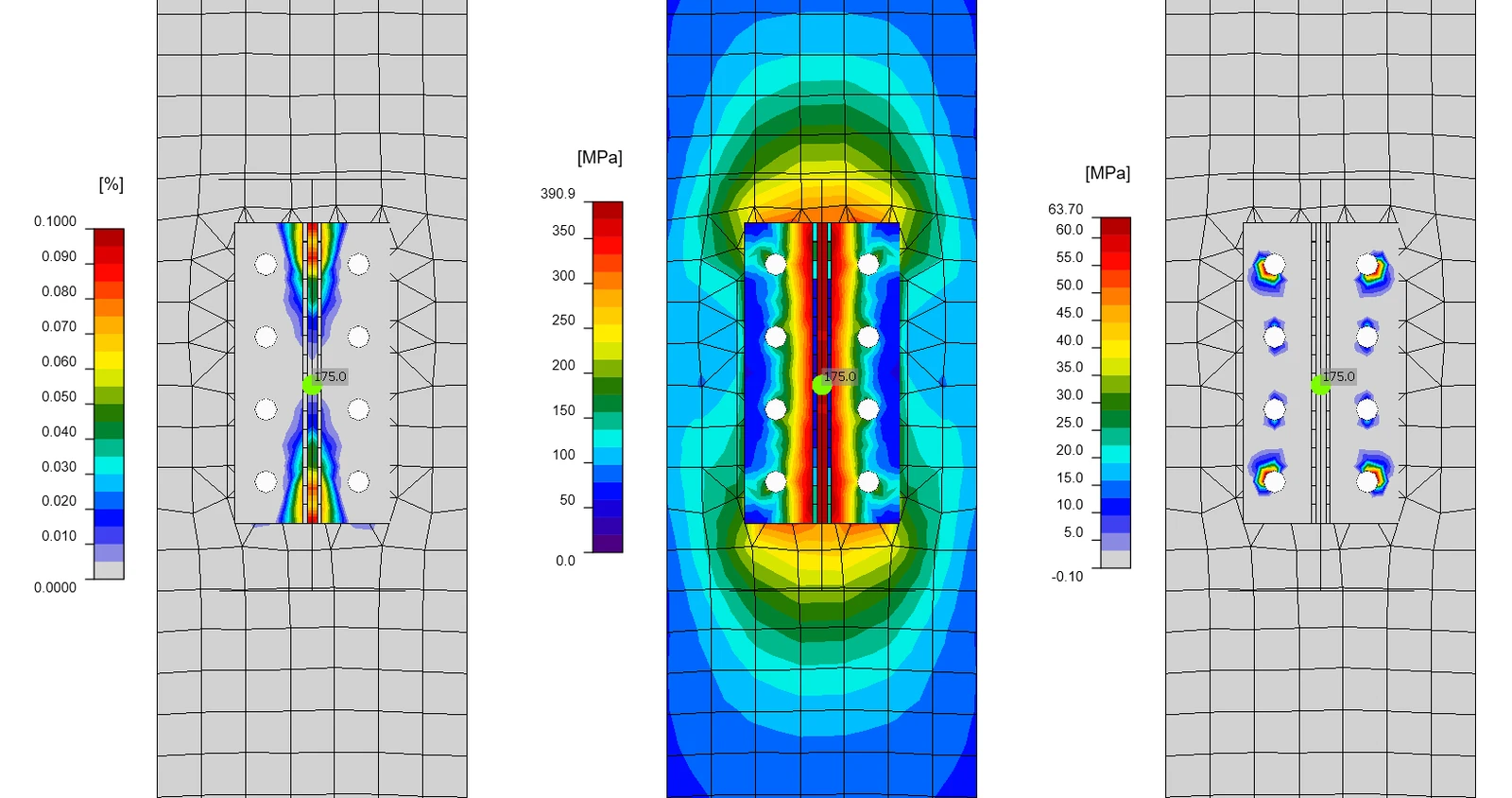Click the green 175.0 marker in the strain plot

coord(312,385)
